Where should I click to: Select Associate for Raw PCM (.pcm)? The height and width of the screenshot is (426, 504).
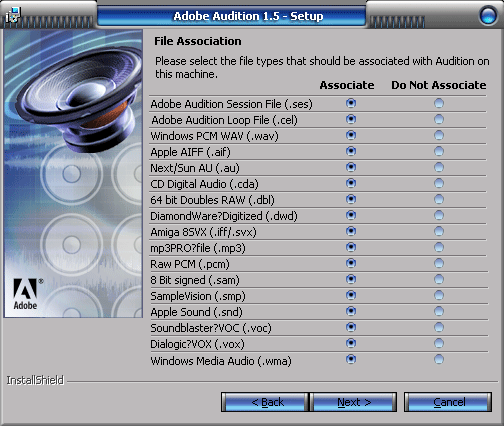[x=351, y=263]
